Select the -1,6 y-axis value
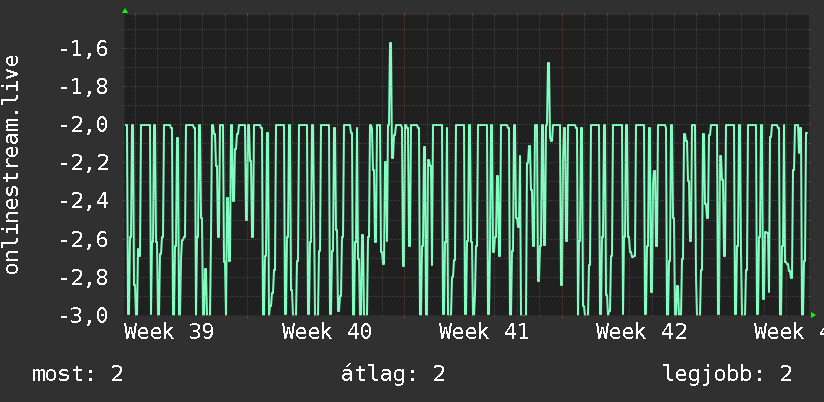The width and height of the screenshot is (824, 402). pyautogui.click(x=84, y=50)
